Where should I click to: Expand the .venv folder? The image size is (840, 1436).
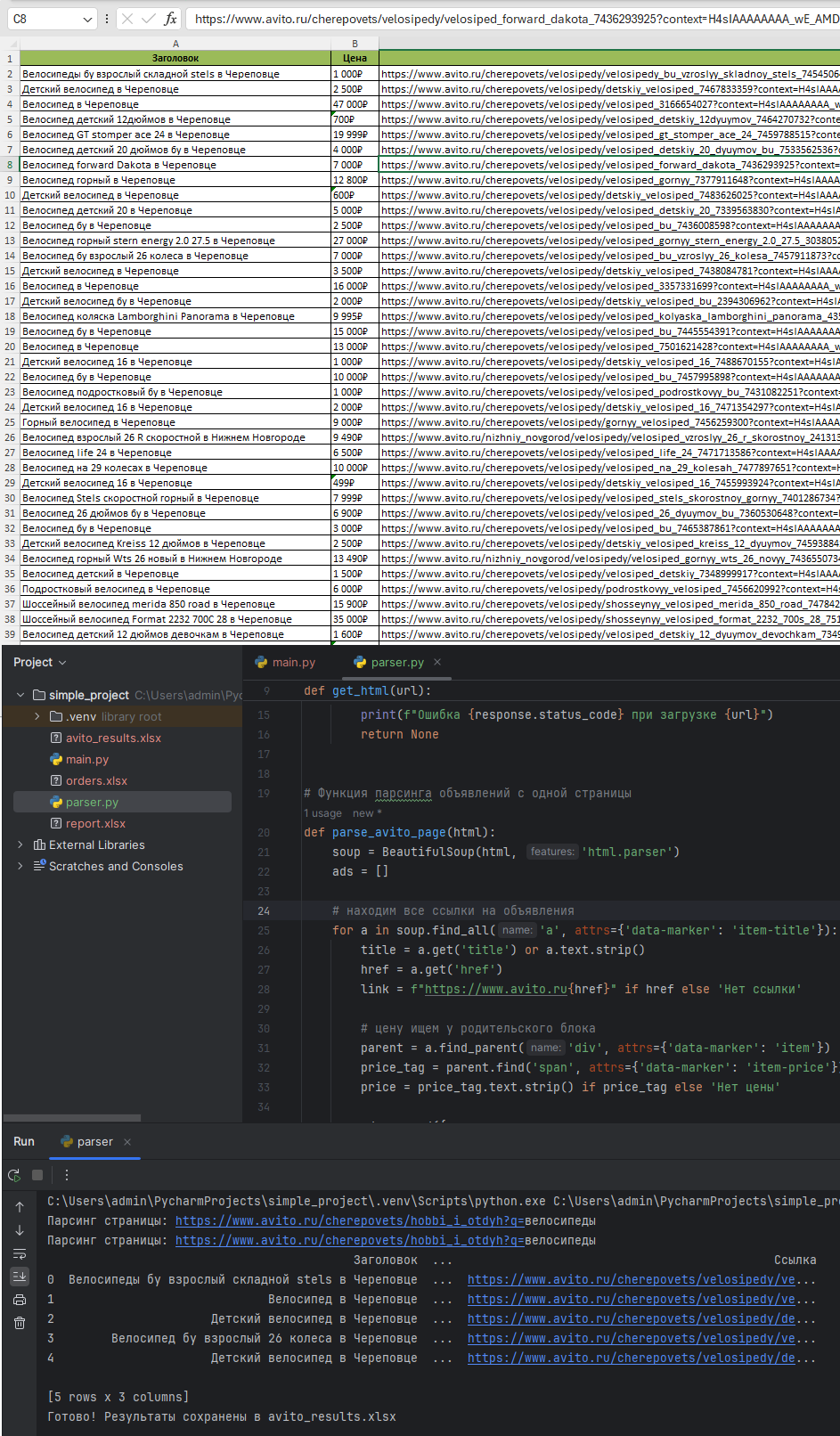pos(37,716)
